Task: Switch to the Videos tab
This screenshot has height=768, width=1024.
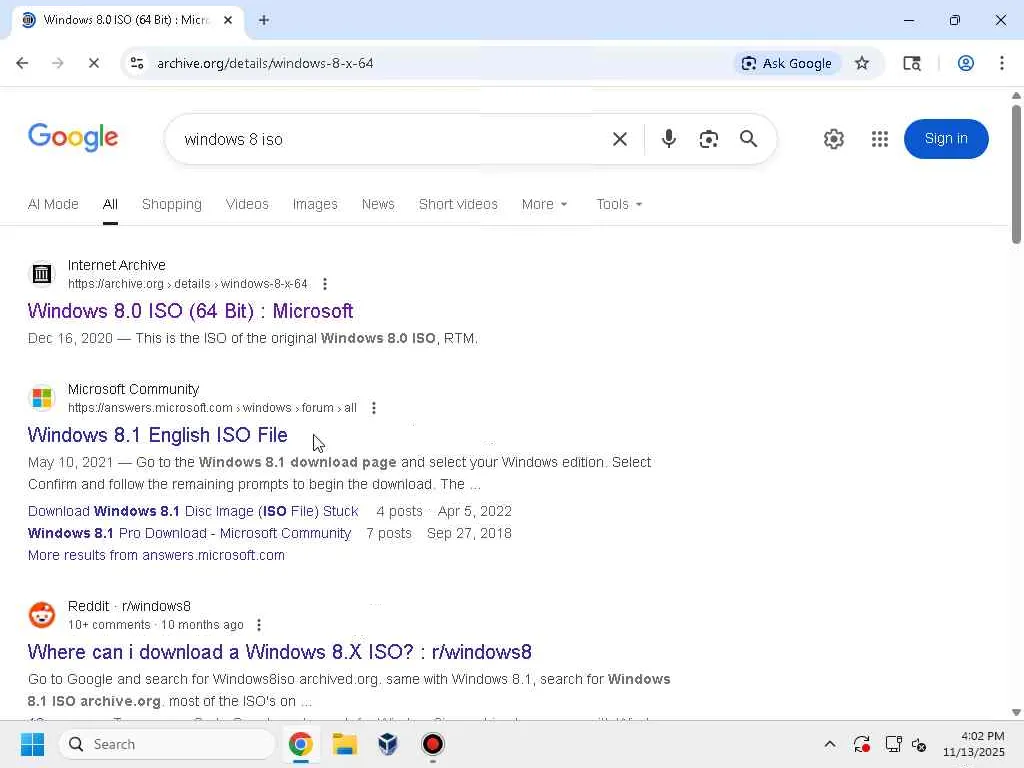Action: 247,204
